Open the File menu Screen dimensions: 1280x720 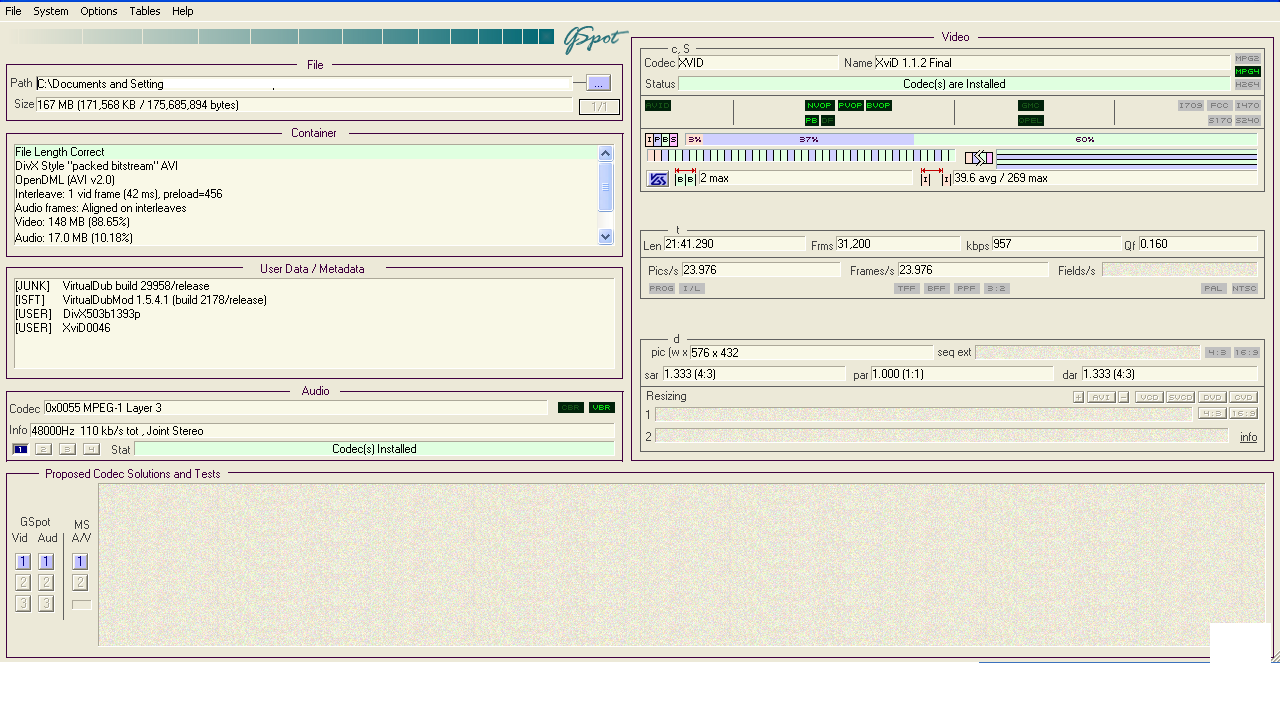coord(13,11)
